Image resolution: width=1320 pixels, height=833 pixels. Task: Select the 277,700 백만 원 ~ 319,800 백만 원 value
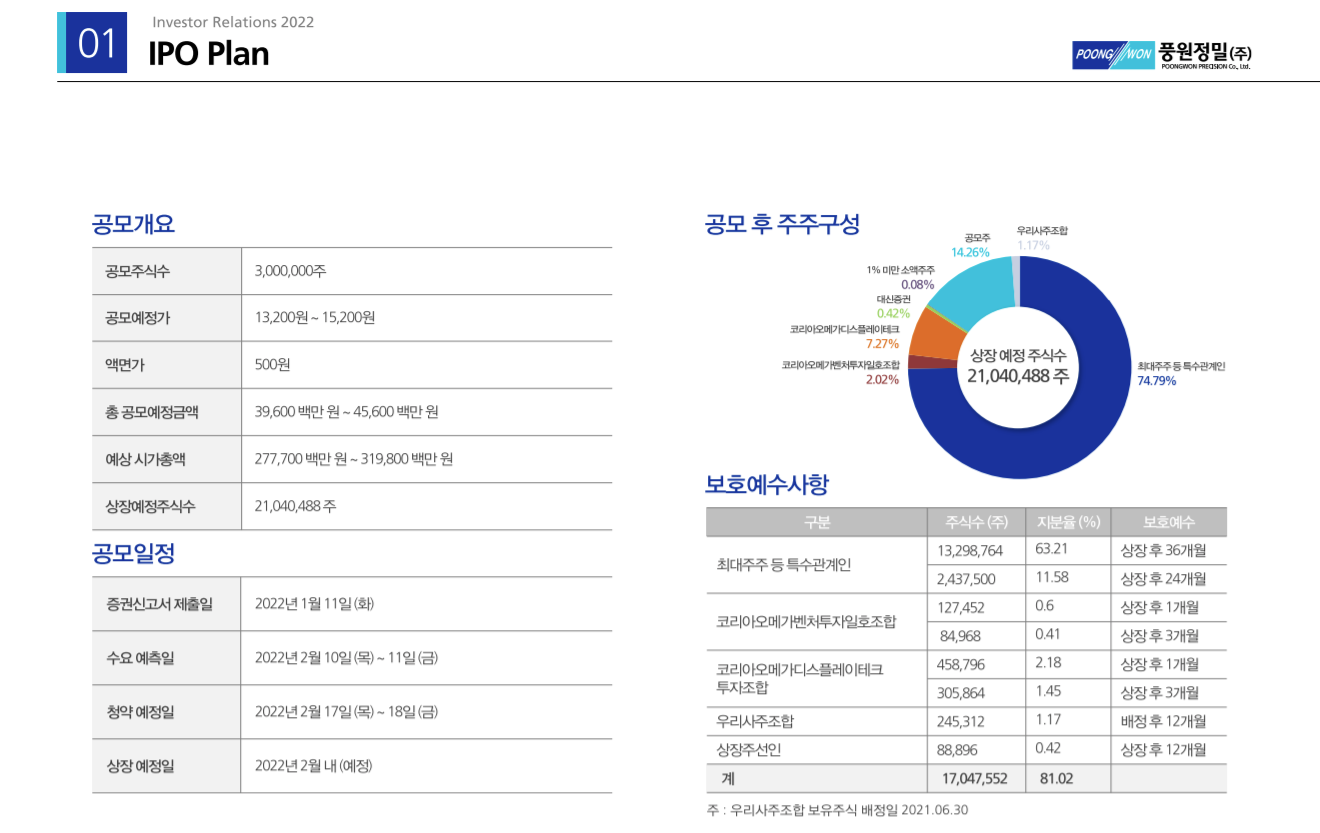click(x=354, y=459)
